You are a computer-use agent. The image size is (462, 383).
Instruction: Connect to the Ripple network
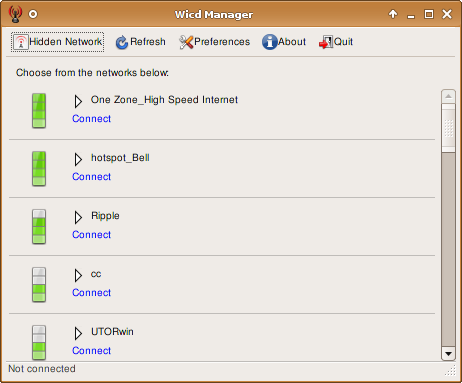(91, 235)
